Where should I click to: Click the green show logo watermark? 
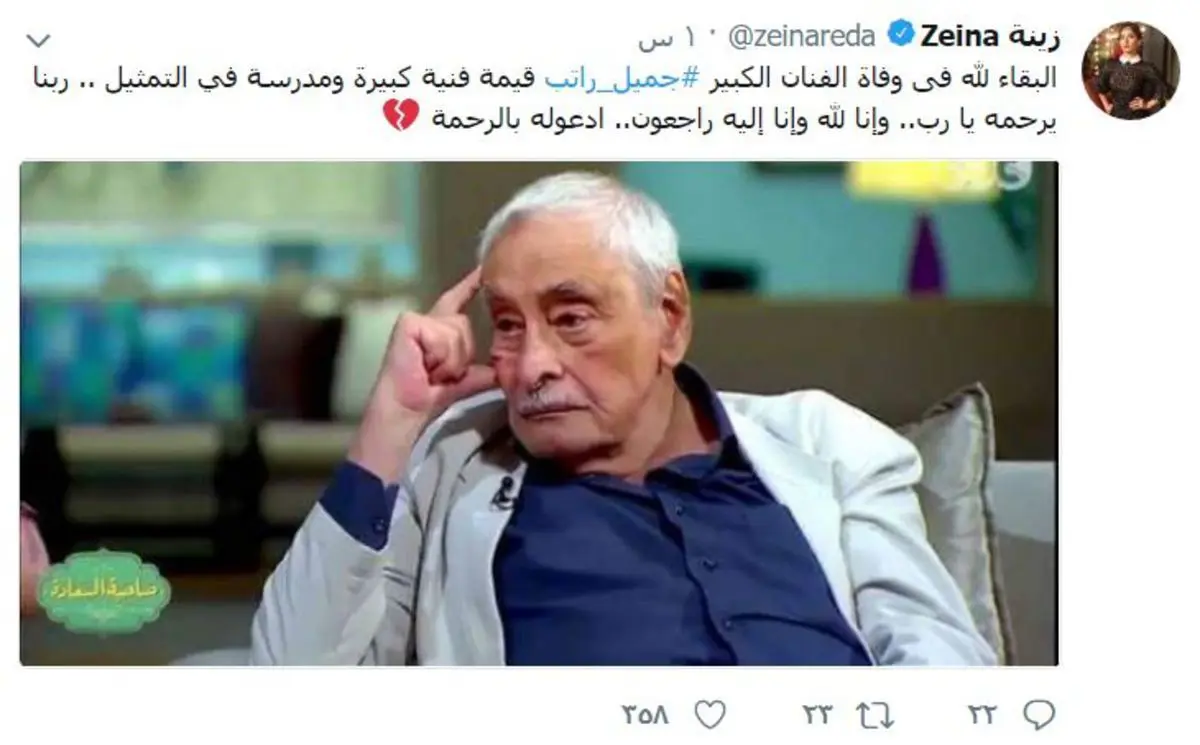point(103,591)
